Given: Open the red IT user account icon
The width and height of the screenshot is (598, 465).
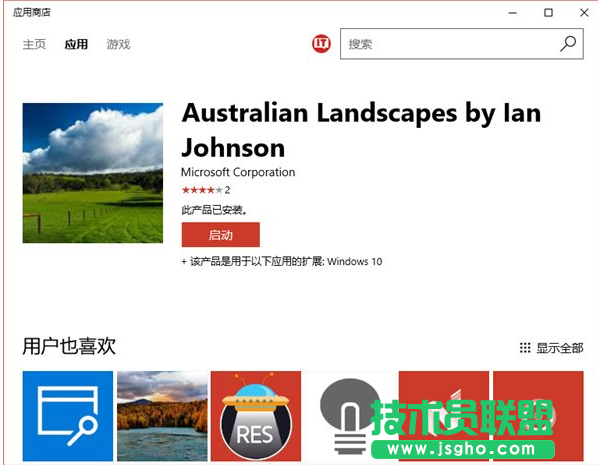Looking at the screenshot, I should point(321,43).
